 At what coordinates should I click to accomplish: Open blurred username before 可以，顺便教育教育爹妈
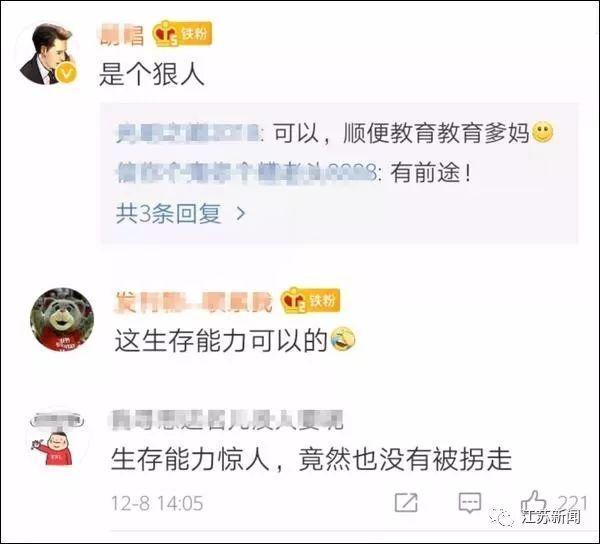pos(188,134)
